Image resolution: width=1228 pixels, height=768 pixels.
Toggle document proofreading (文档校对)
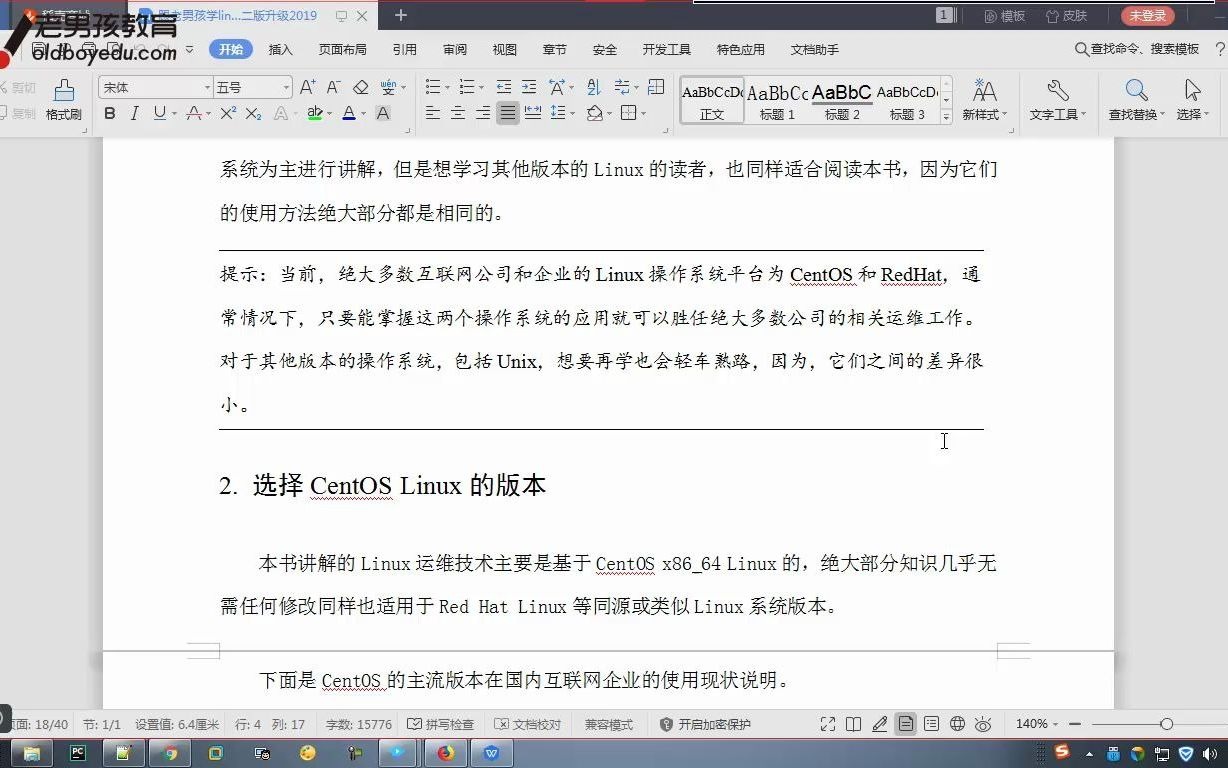point(528,724)
